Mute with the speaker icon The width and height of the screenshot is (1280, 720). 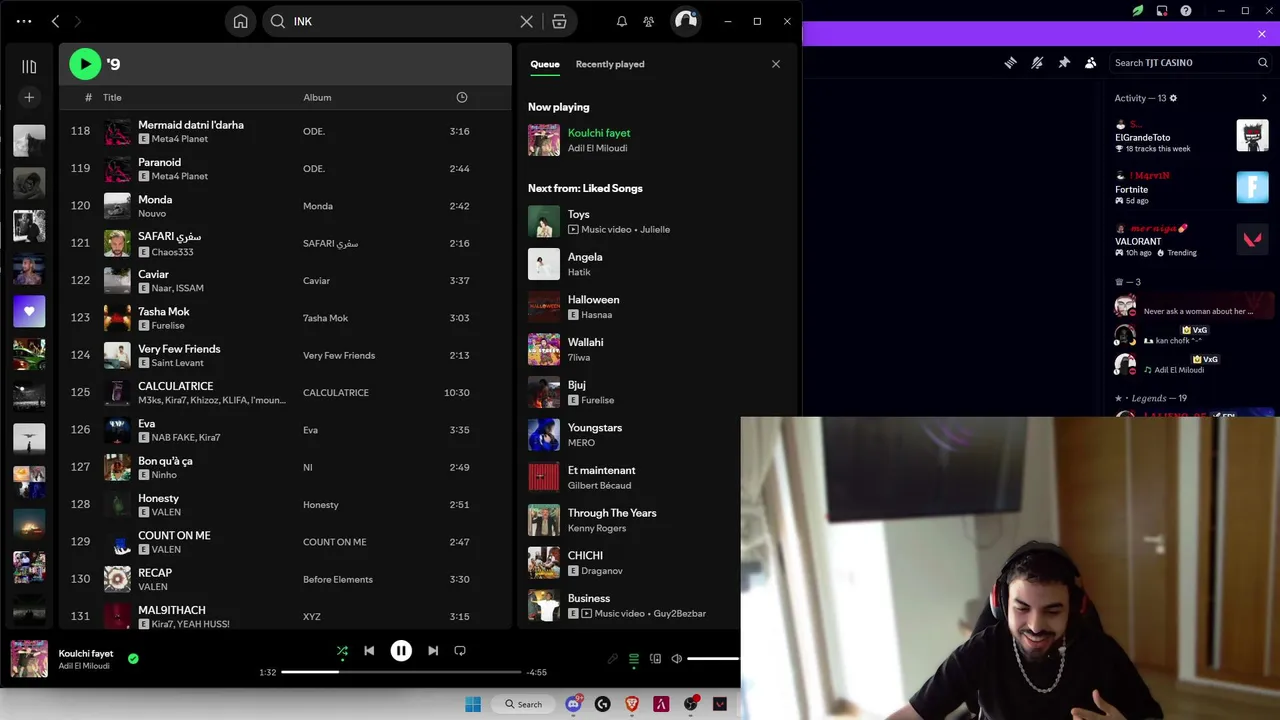point(677,659)
